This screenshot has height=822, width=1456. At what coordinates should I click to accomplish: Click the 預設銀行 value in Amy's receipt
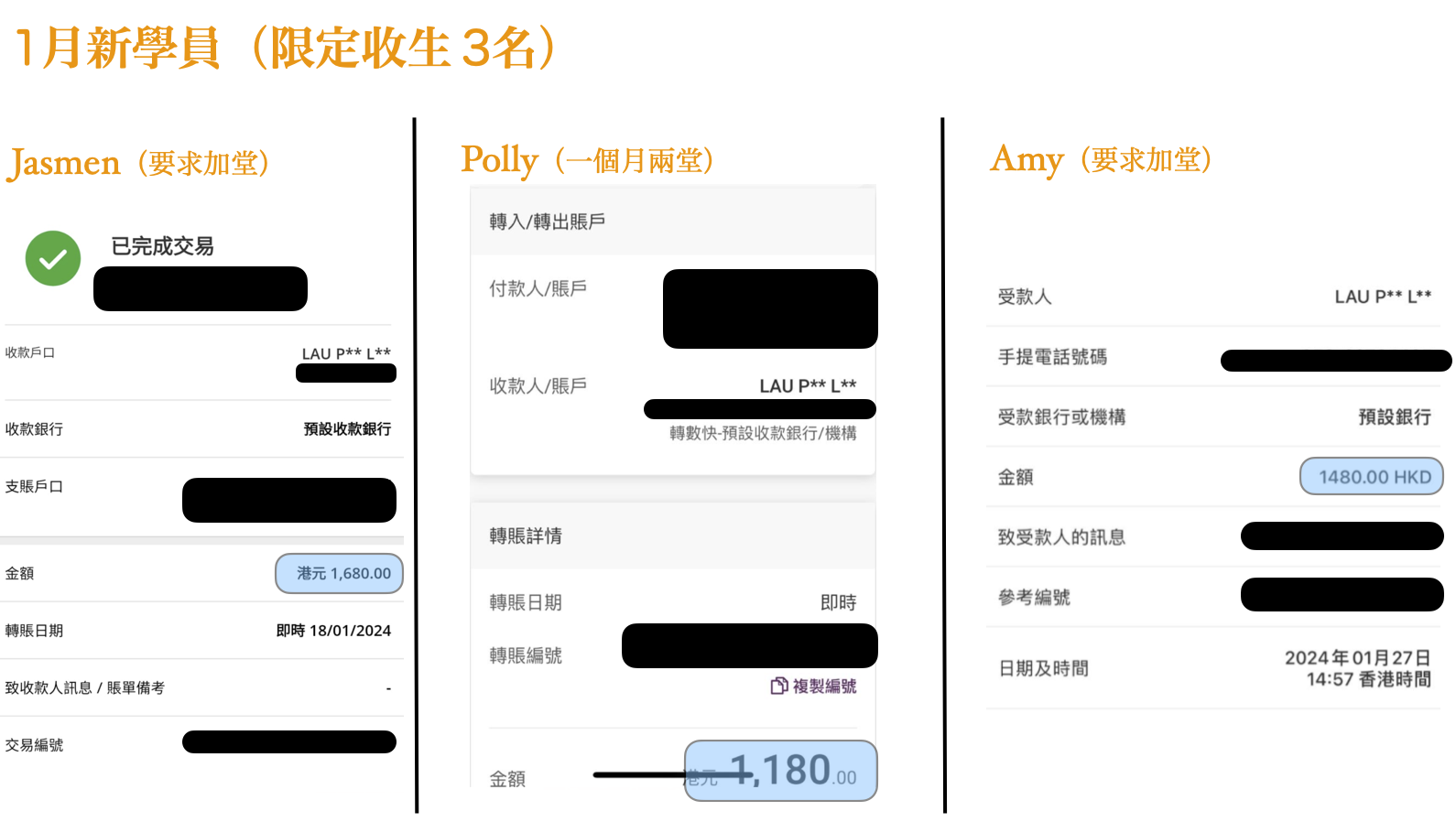pos(1394,416)
